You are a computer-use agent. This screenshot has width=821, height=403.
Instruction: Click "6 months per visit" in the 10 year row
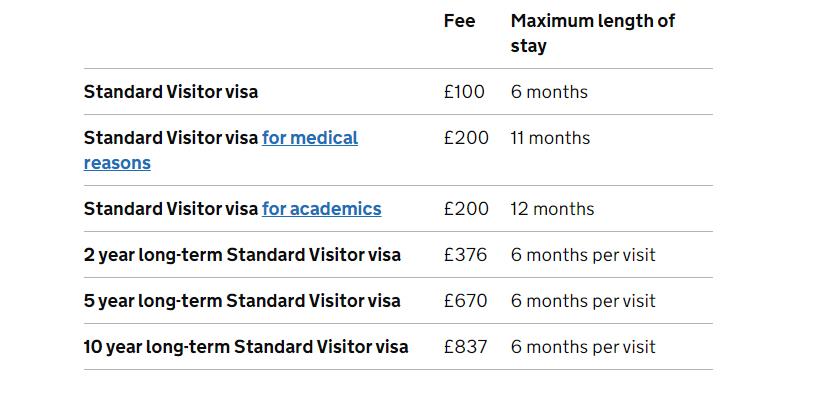pos(583,347)
